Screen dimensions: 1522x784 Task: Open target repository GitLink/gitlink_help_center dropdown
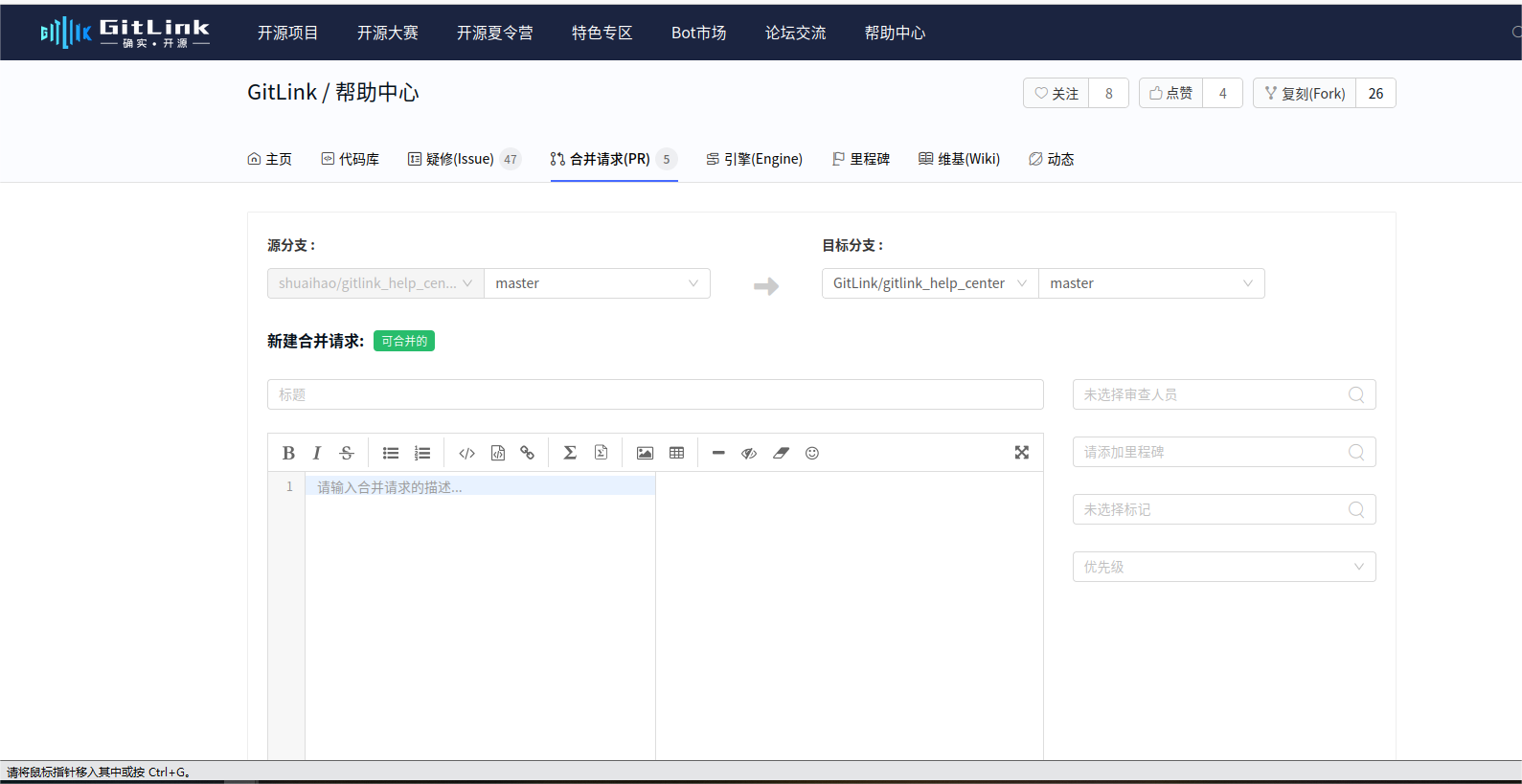coord(930,283)
